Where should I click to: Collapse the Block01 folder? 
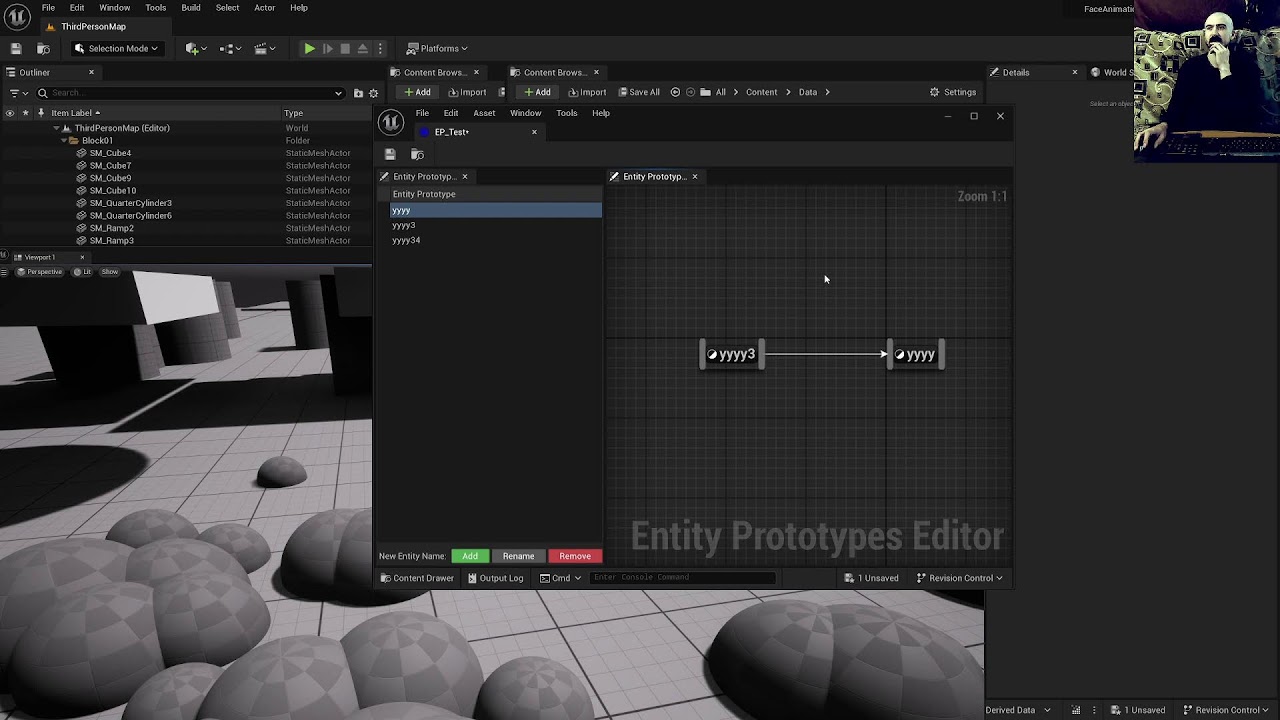(63, 141)
